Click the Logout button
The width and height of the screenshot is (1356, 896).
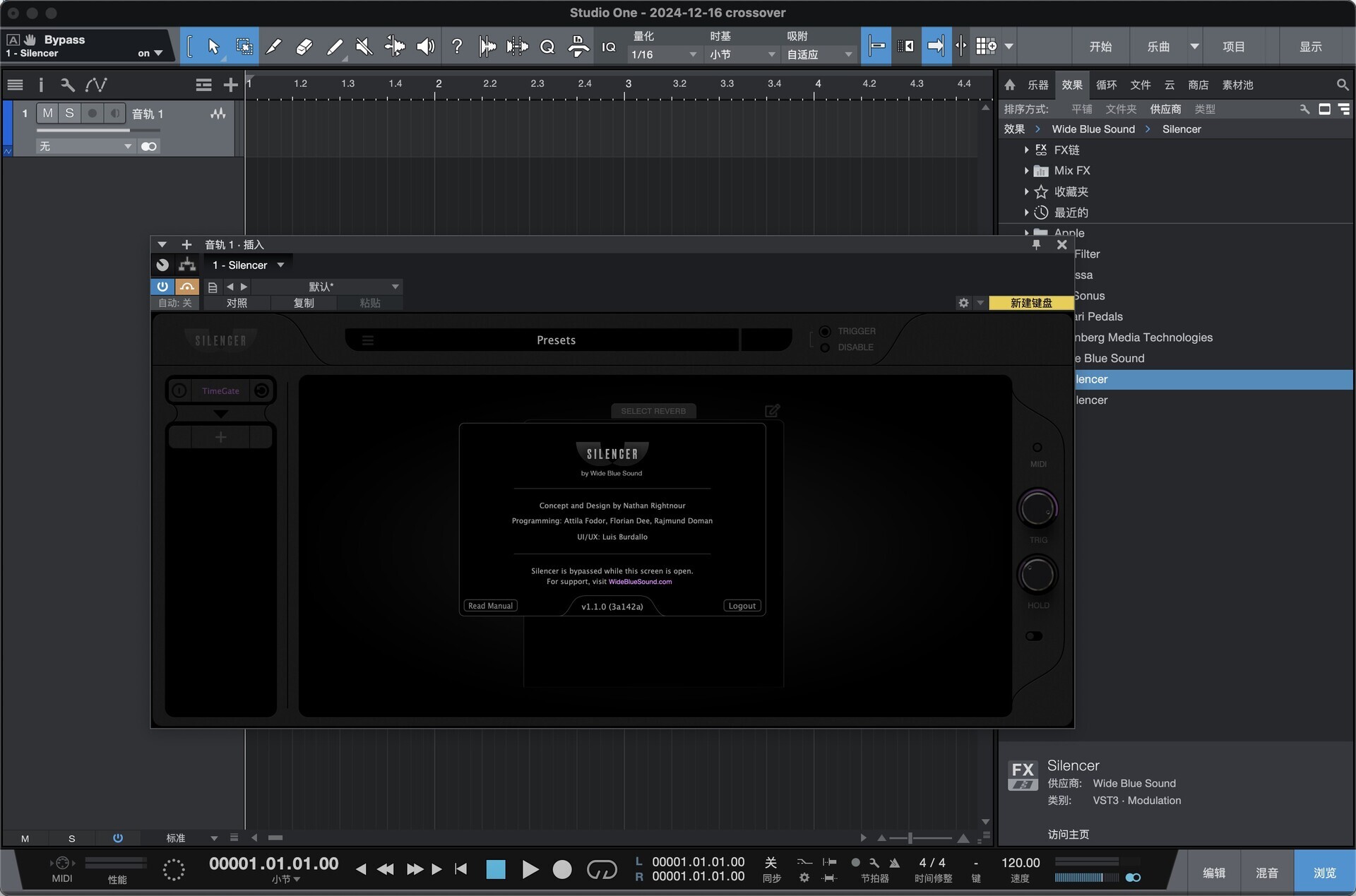tap(742, 606)
